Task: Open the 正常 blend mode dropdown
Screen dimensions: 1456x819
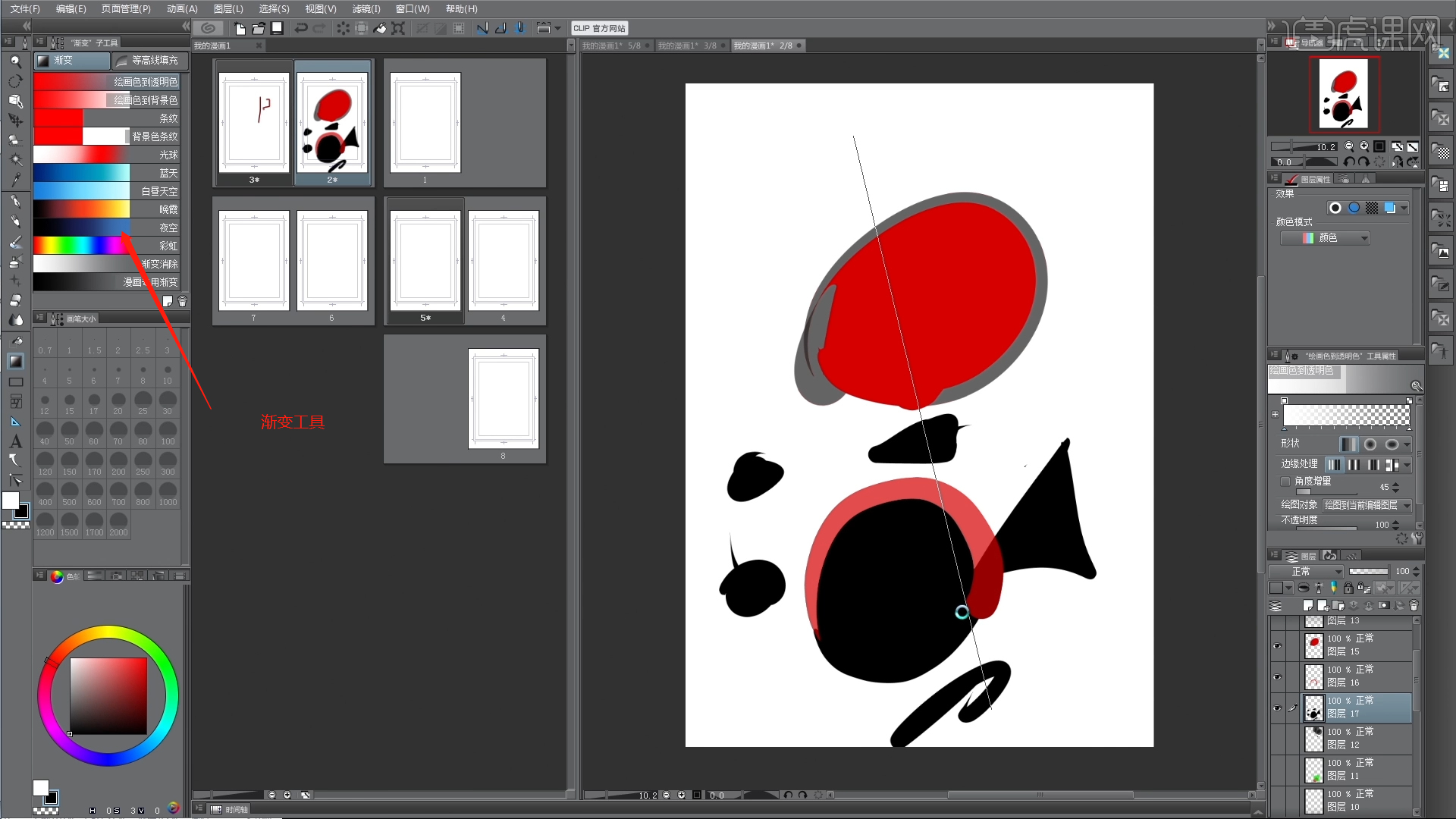Action: [x=1307, y=571]
